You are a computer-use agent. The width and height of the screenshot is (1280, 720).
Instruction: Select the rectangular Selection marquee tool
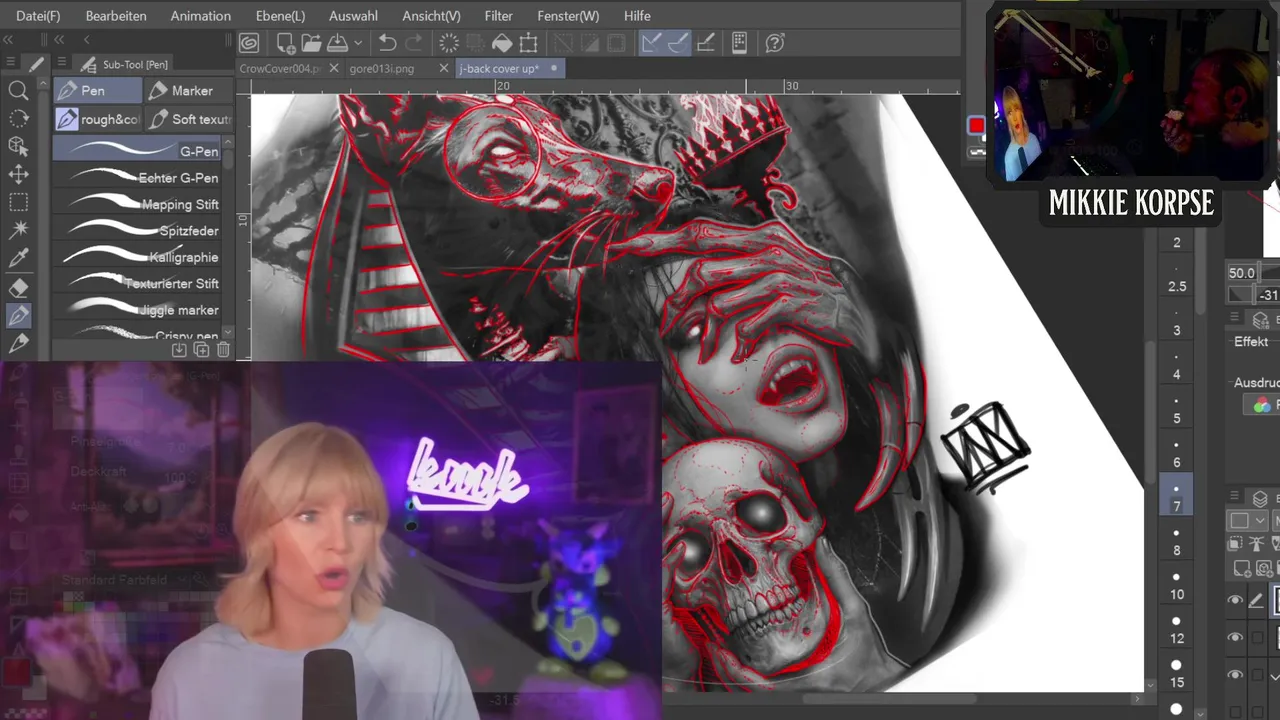[x=18, y=203]
